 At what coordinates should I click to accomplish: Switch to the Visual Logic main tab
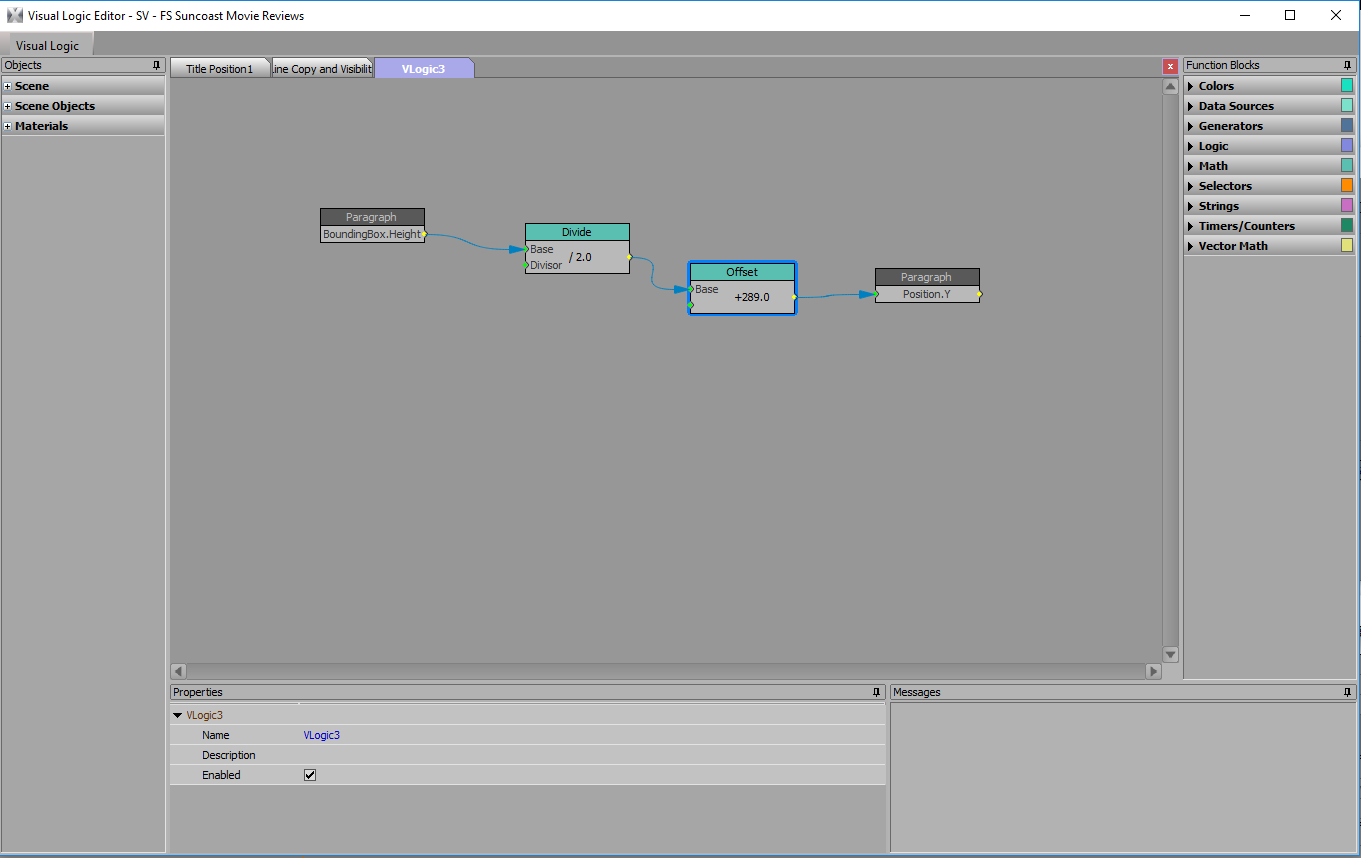point(47,46)
